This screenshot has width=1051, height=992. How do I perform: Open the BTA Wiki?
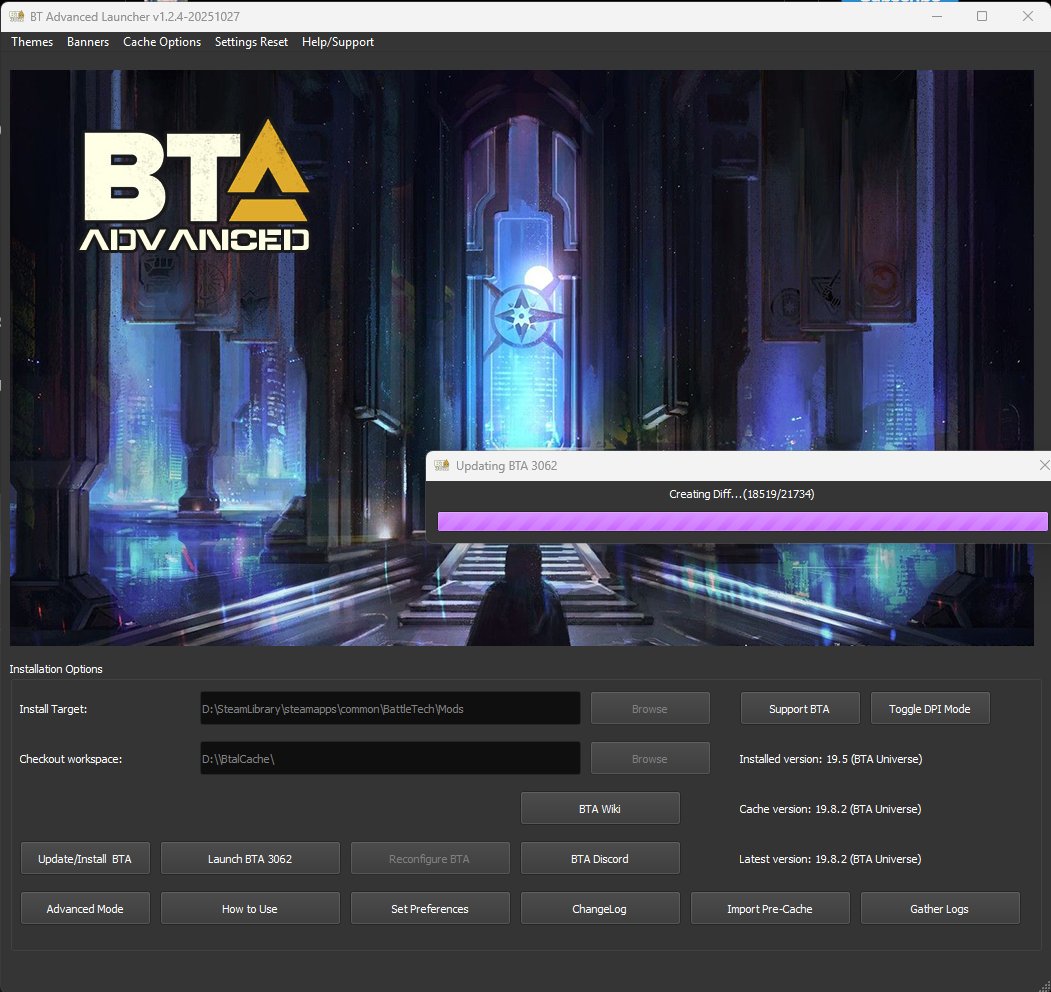[599, 809]
